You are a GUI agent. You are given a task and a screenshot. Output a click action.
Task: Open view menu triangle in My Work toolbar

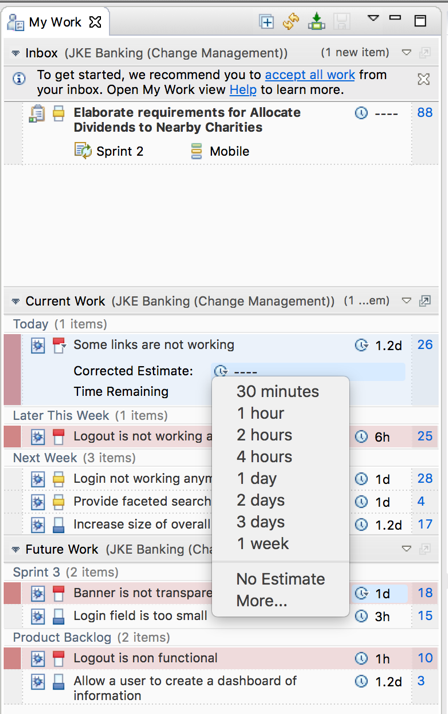(373, 18)
